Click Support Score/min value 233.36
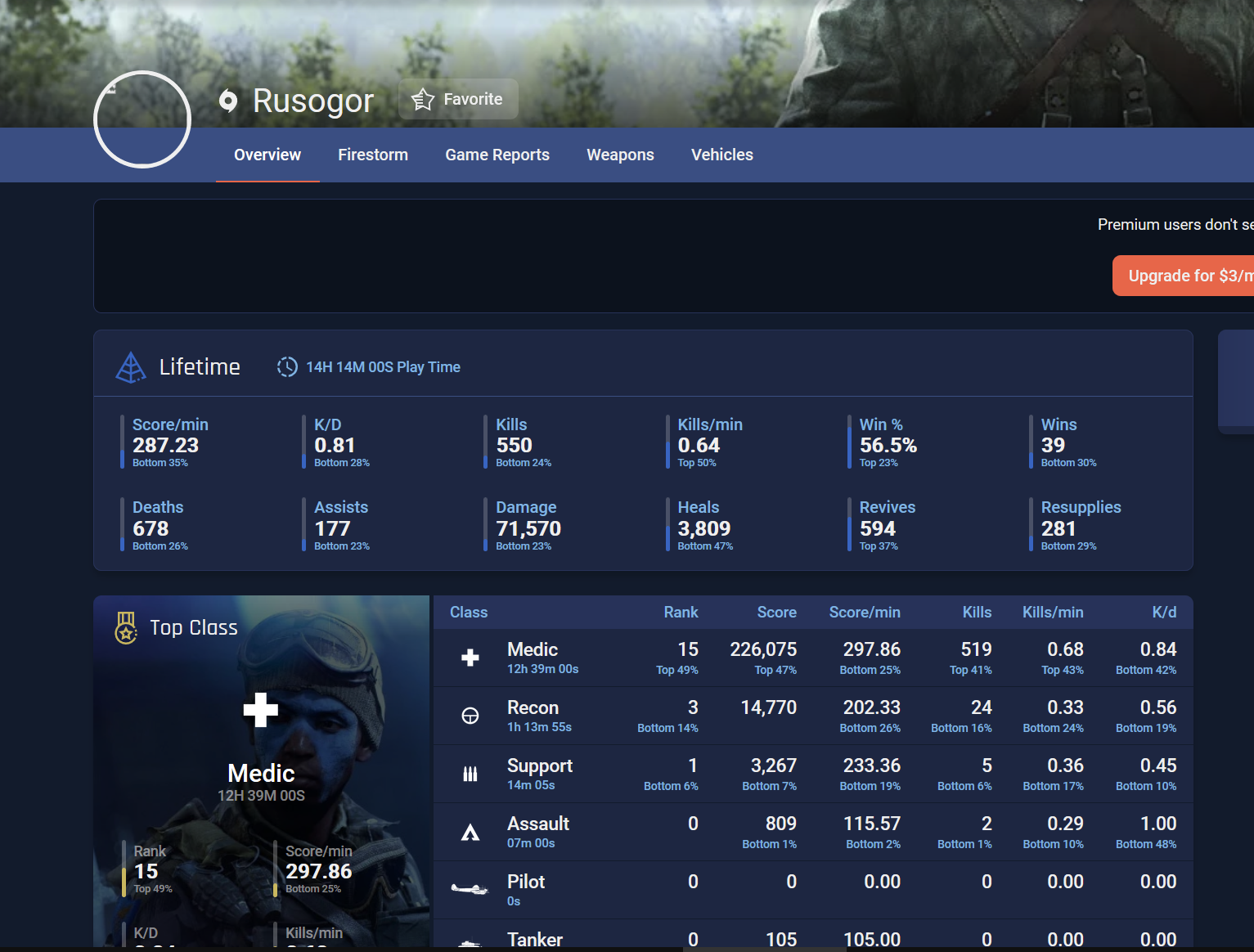 (872, 766)
